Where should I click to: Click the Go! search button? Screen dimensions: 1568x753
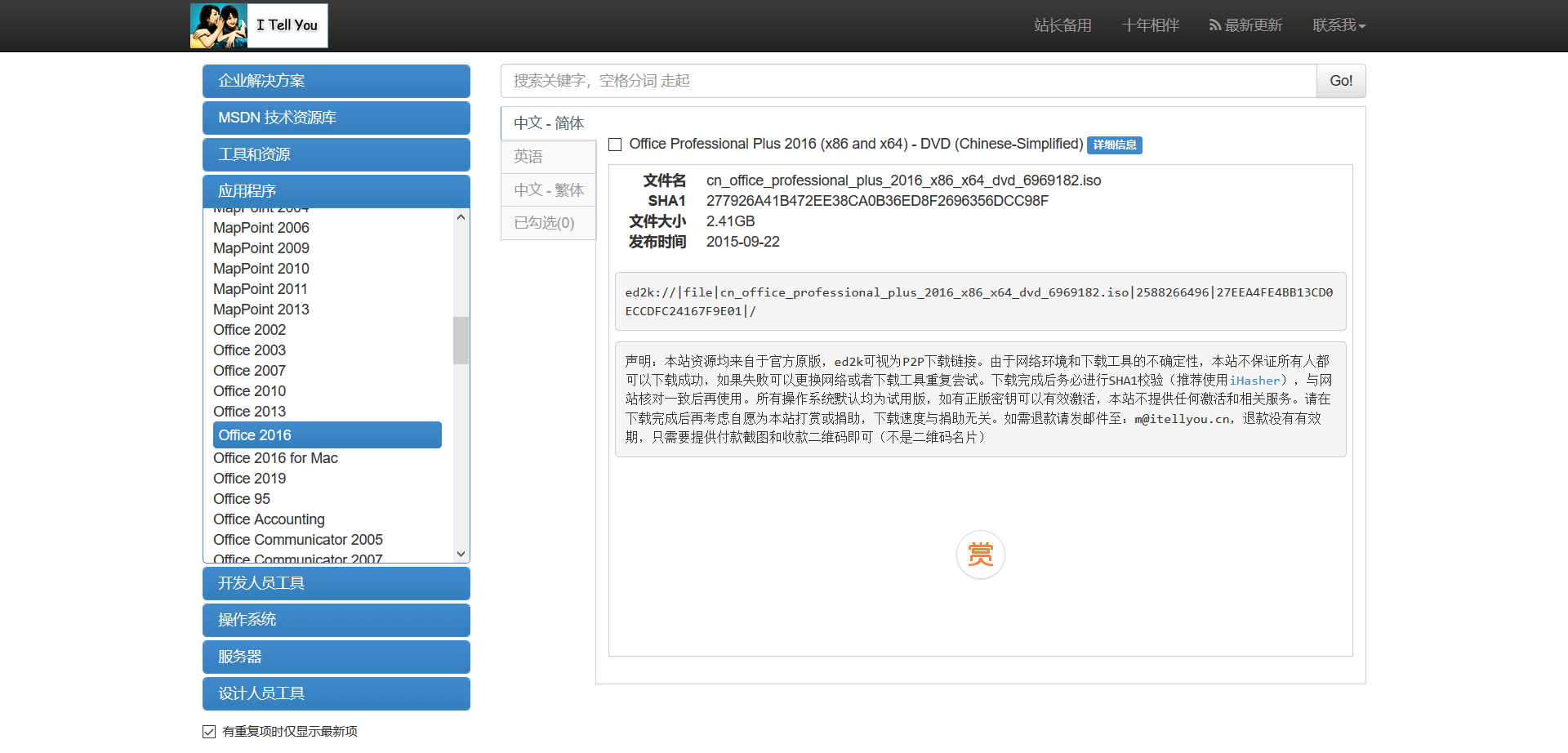pyautogui.click(x=1341, y=81)
